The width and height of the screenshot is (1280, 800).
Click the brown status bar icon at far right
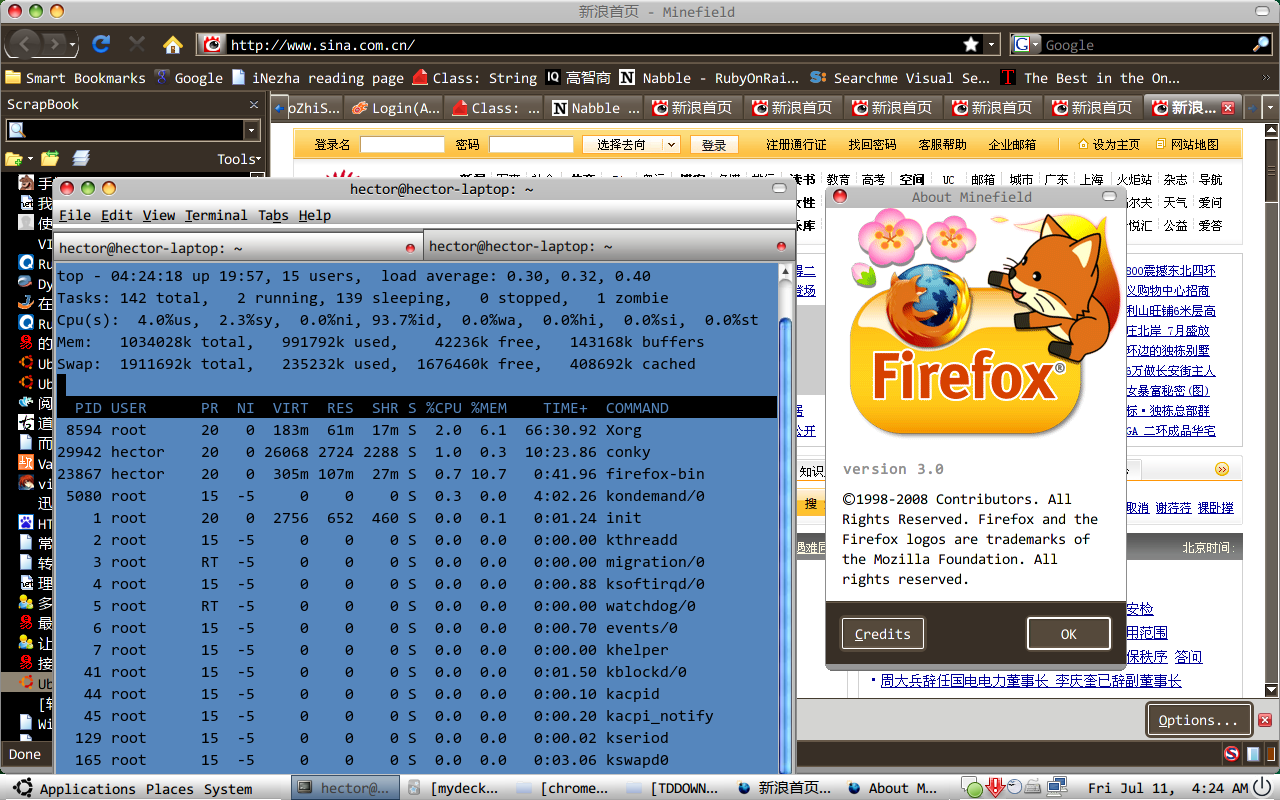1269,753
